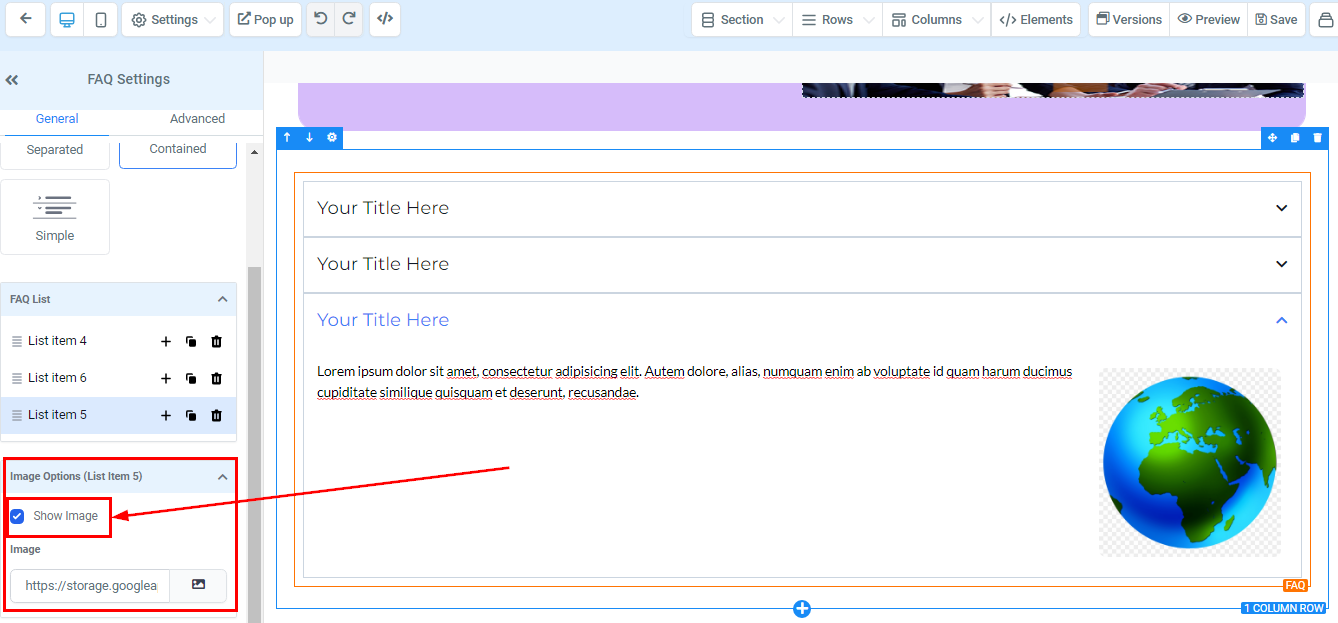1338x623 pixels.
Task: Open row settings gear icon
Action: click(x=332, y=137)
